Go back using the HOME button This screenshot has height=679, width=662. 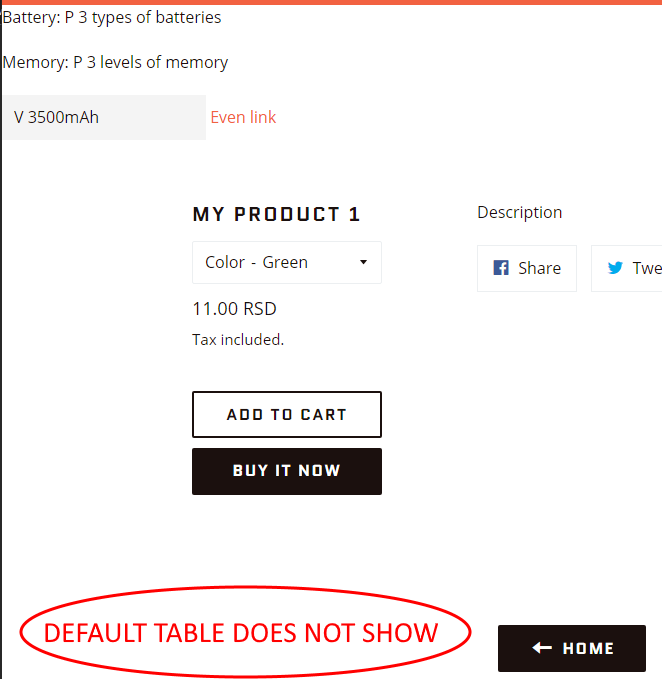pyautogui.click(x=572, y=648)
